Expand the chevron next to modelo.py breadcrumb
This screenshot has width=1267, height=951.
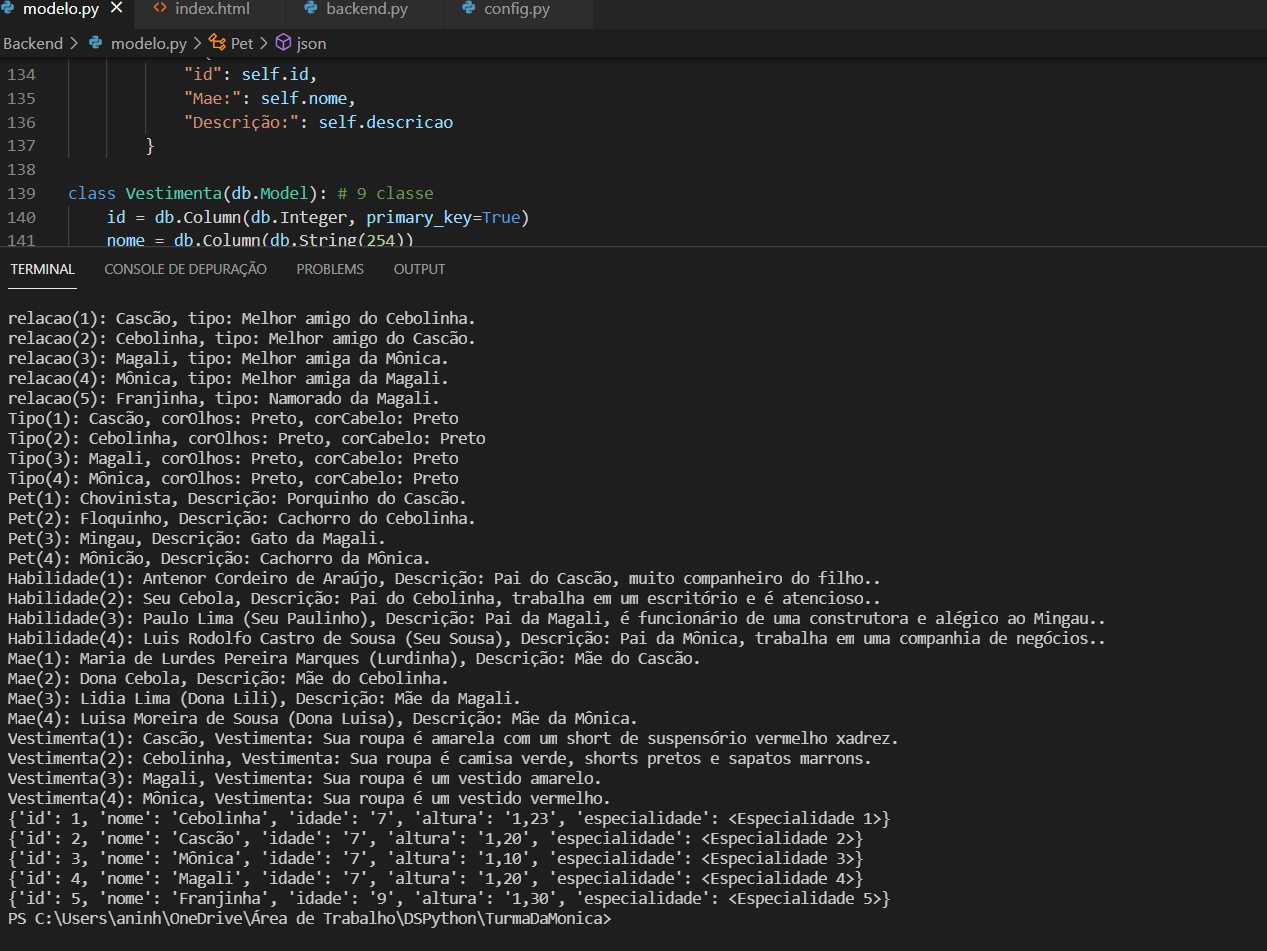[196, 43]
